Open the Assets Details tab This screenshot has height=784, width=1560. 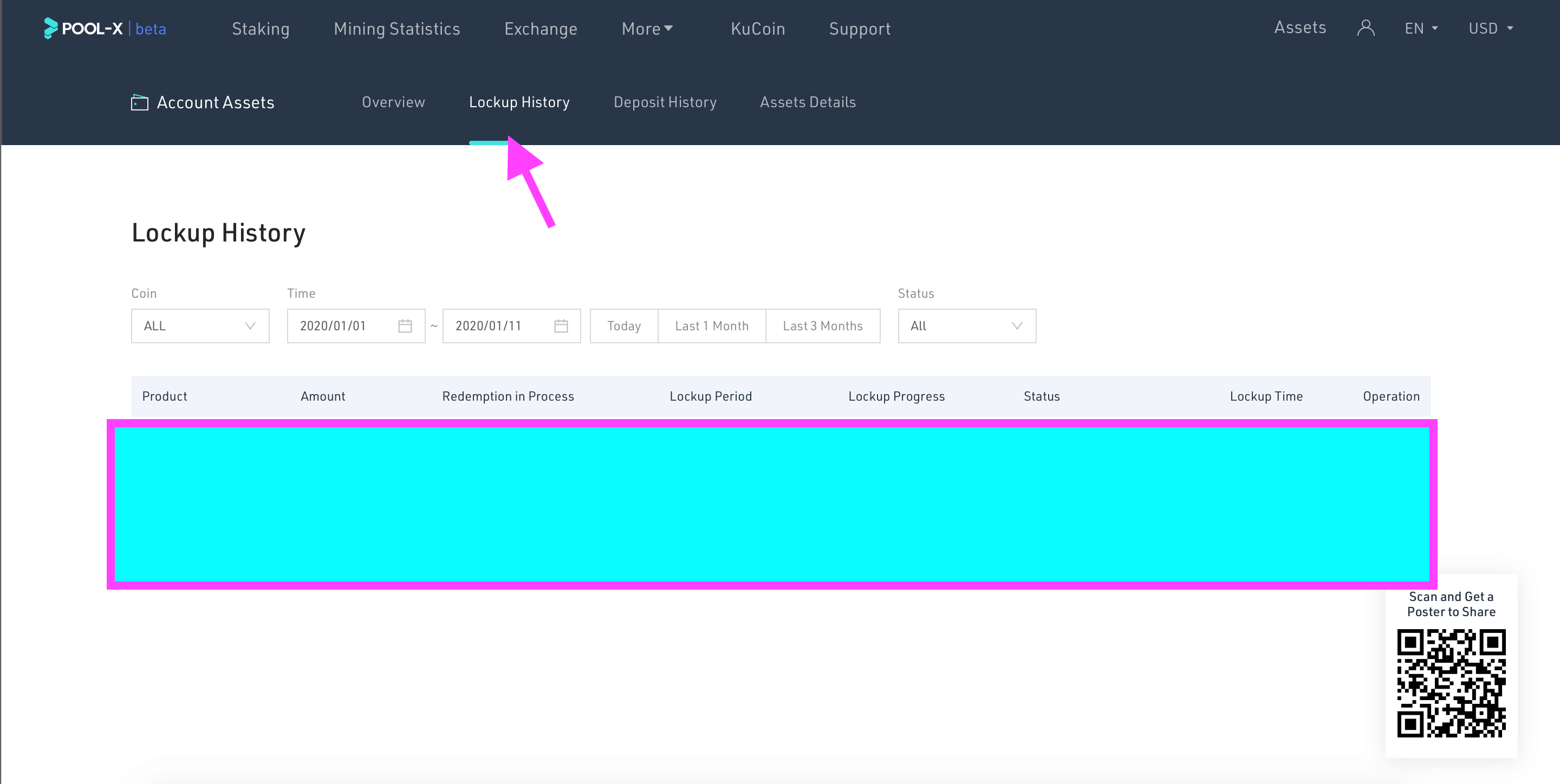[x=807, y=102]
